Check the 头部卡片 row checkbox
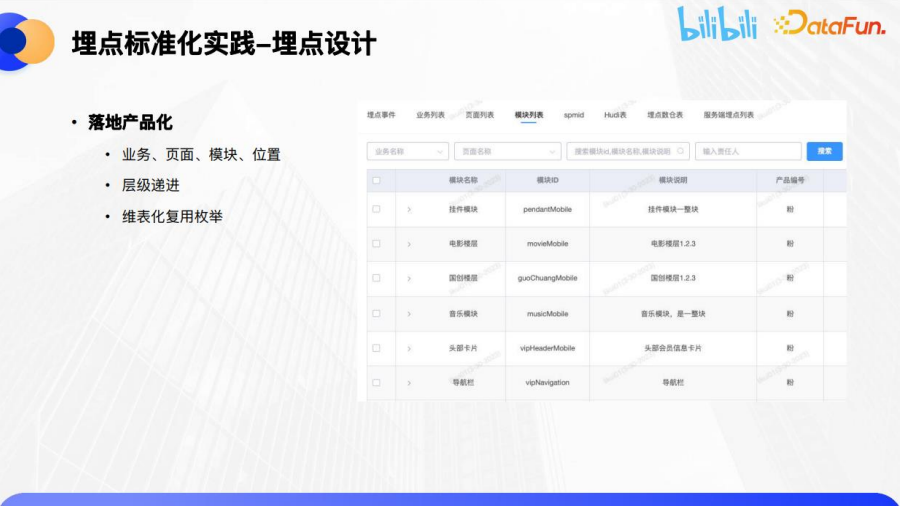The image size is (900, 507). 376,348
